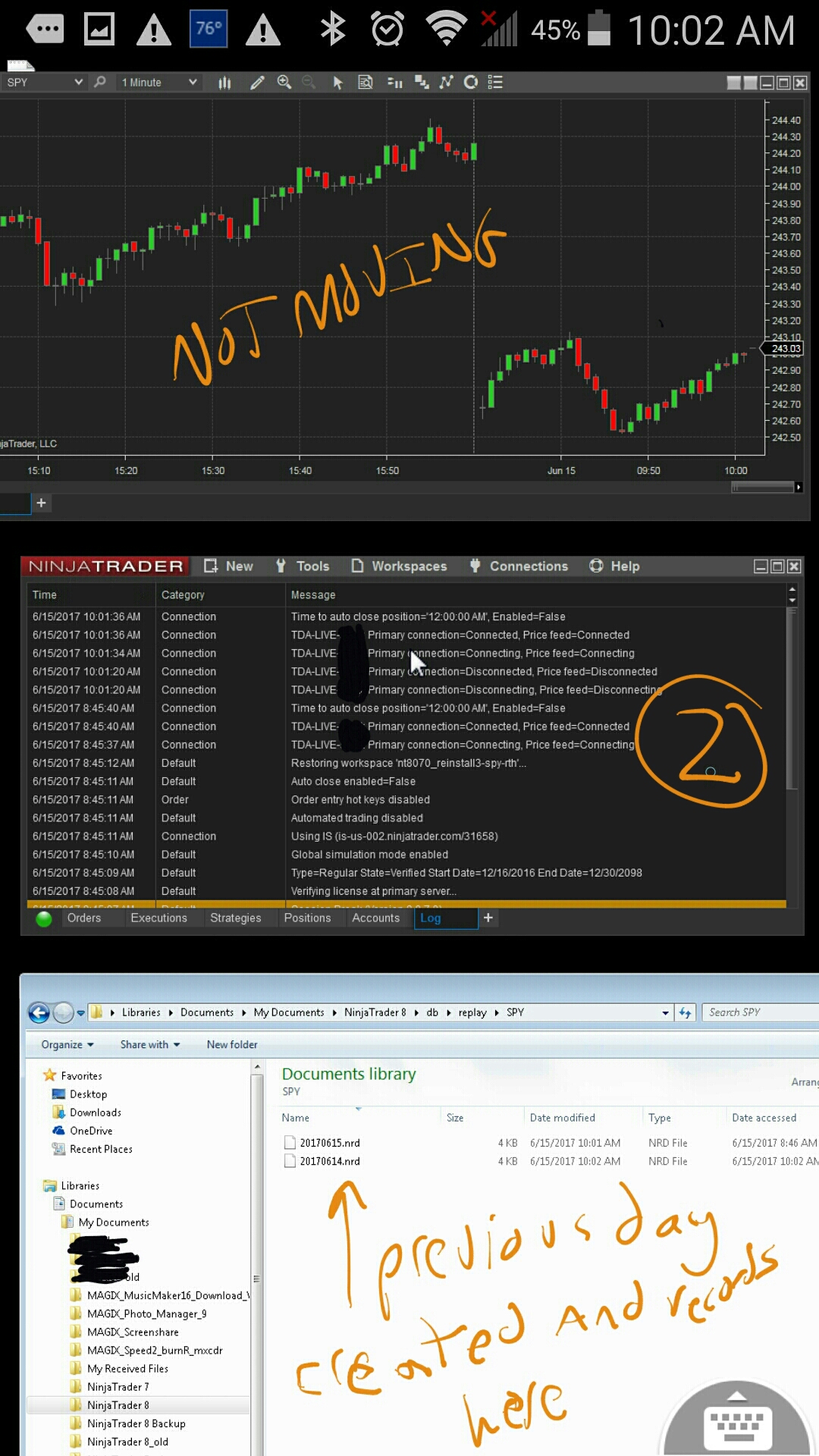
Task: Switch to the Strategies tab
Action: pos(235,918)
